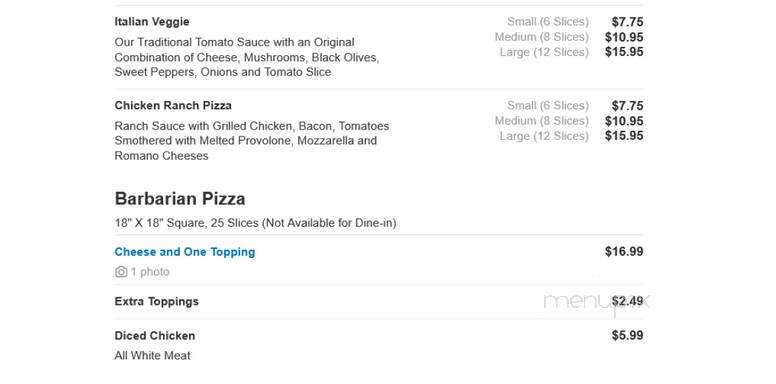Click the All White Meat description

152,355
